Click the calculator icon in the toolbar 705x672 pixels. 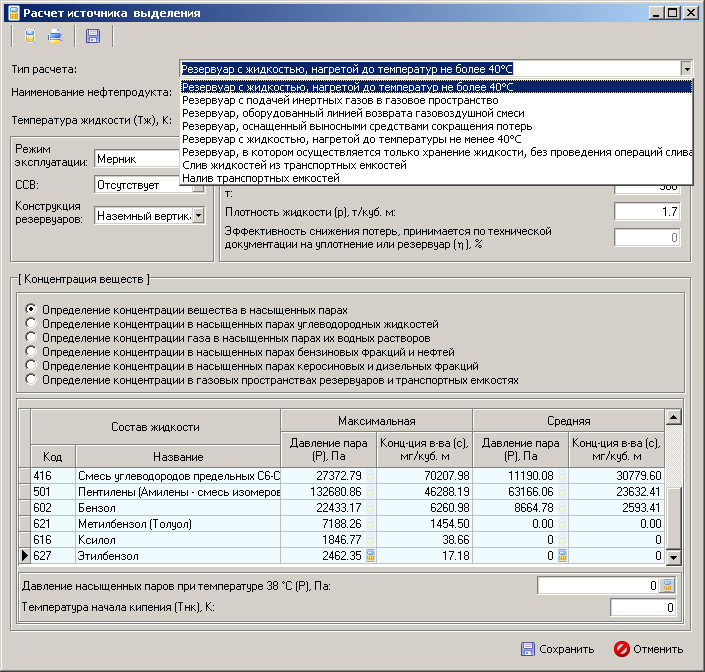click(30, 37)
